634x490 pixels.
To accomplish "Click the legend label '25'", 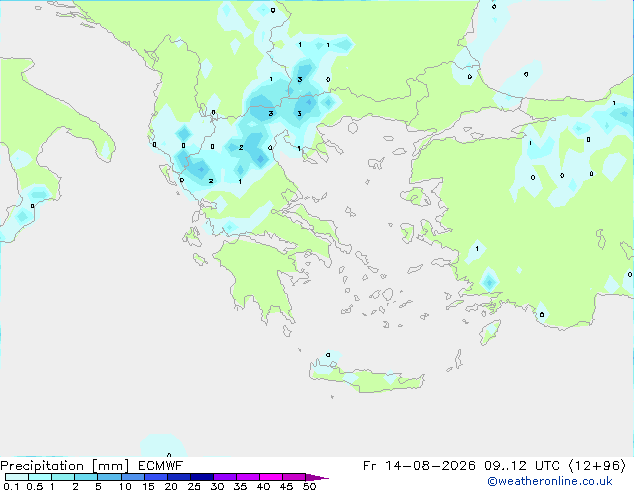I will [194, 486].
